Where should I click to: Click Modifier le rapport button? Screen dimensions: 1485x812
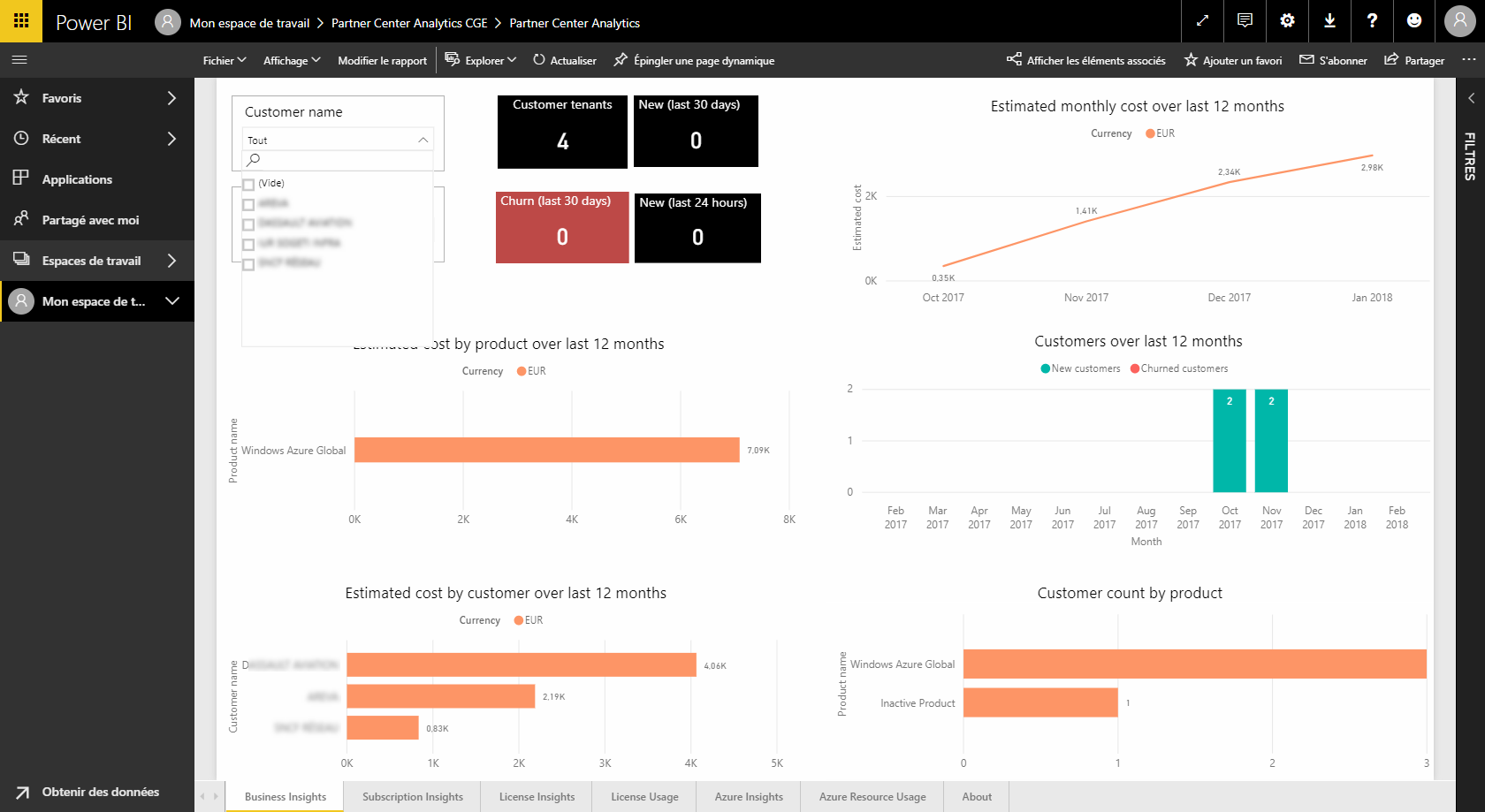[382, 60]
